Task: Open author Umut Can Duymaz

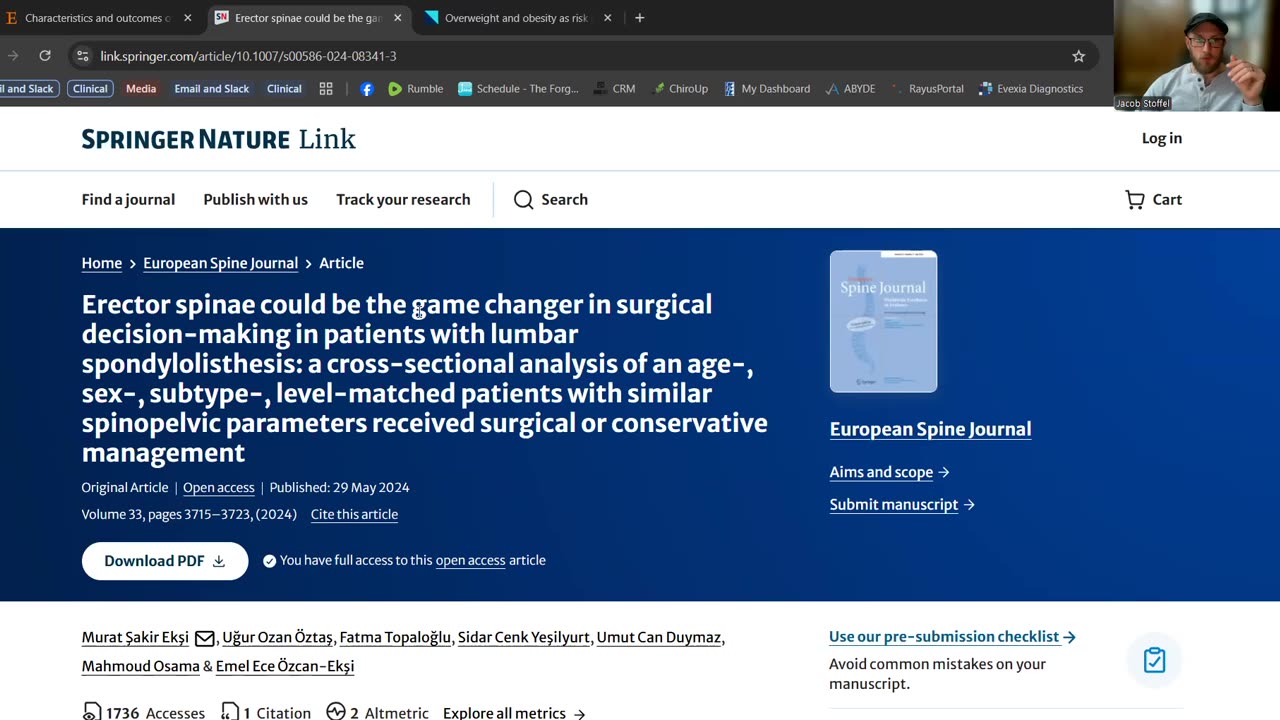Action: coord(659,637)
